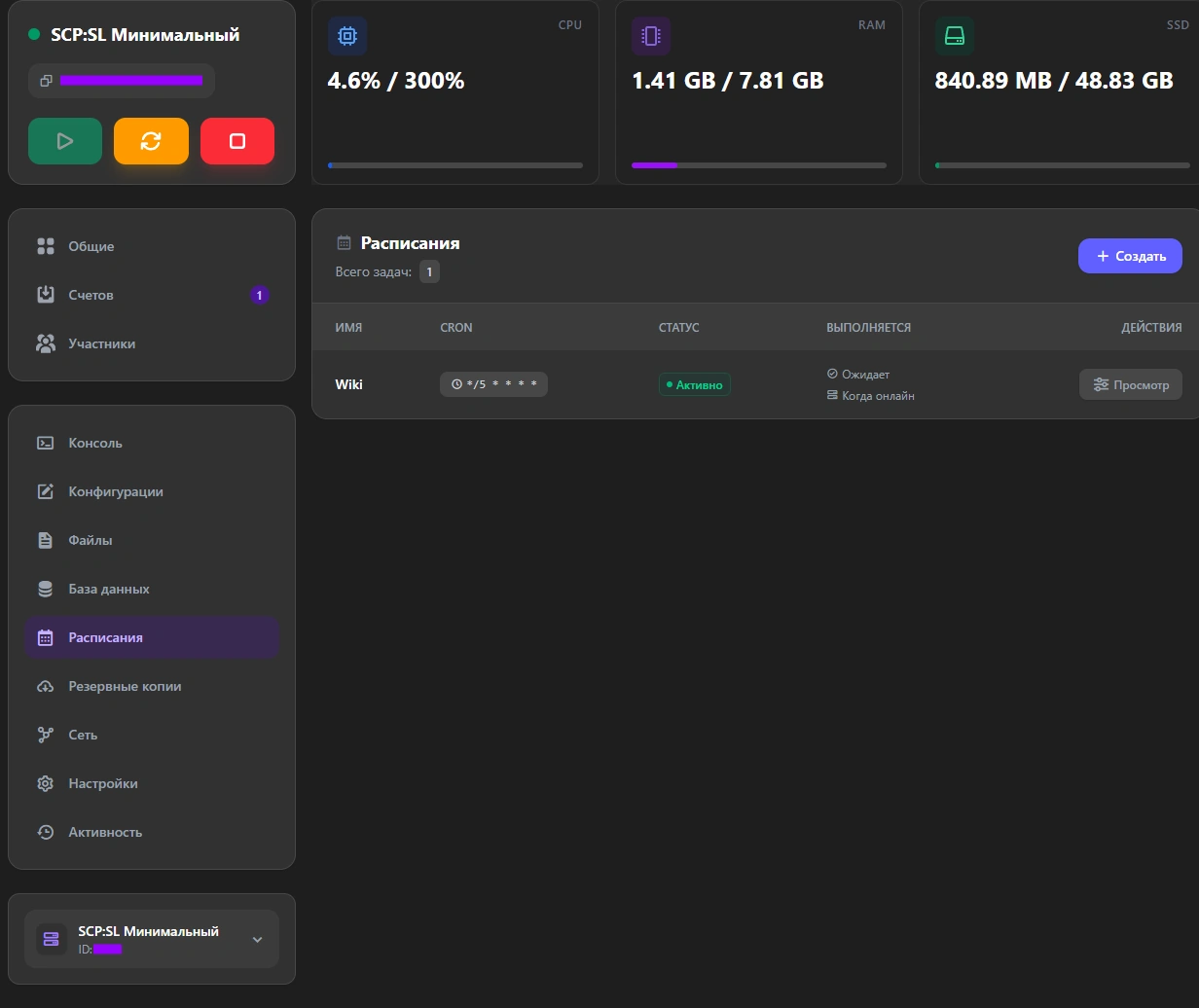Click the Когда онлайн server icon
This screenshot has width=1199, height=1008.
click(832, 395)
